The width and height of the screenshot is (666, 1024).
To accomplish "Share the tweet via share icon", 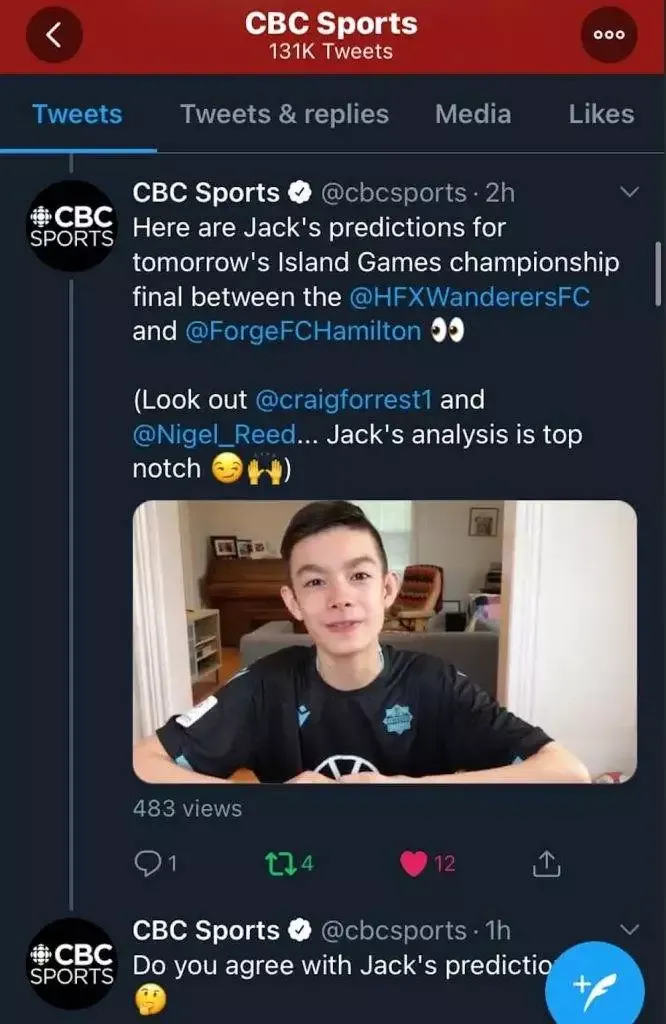I will (546, 863).
